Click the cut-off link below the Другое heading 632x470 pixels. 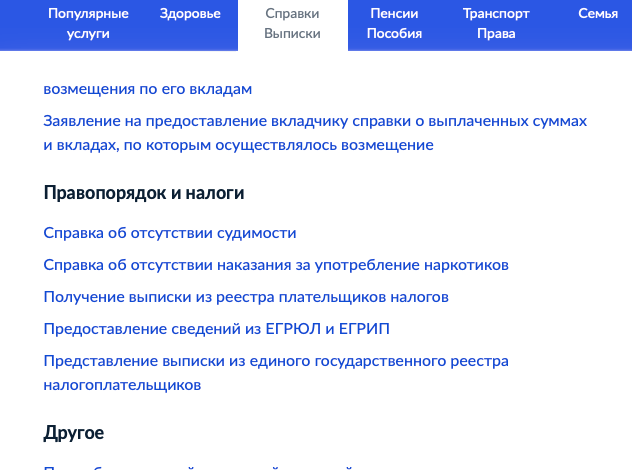pos(200,466)
